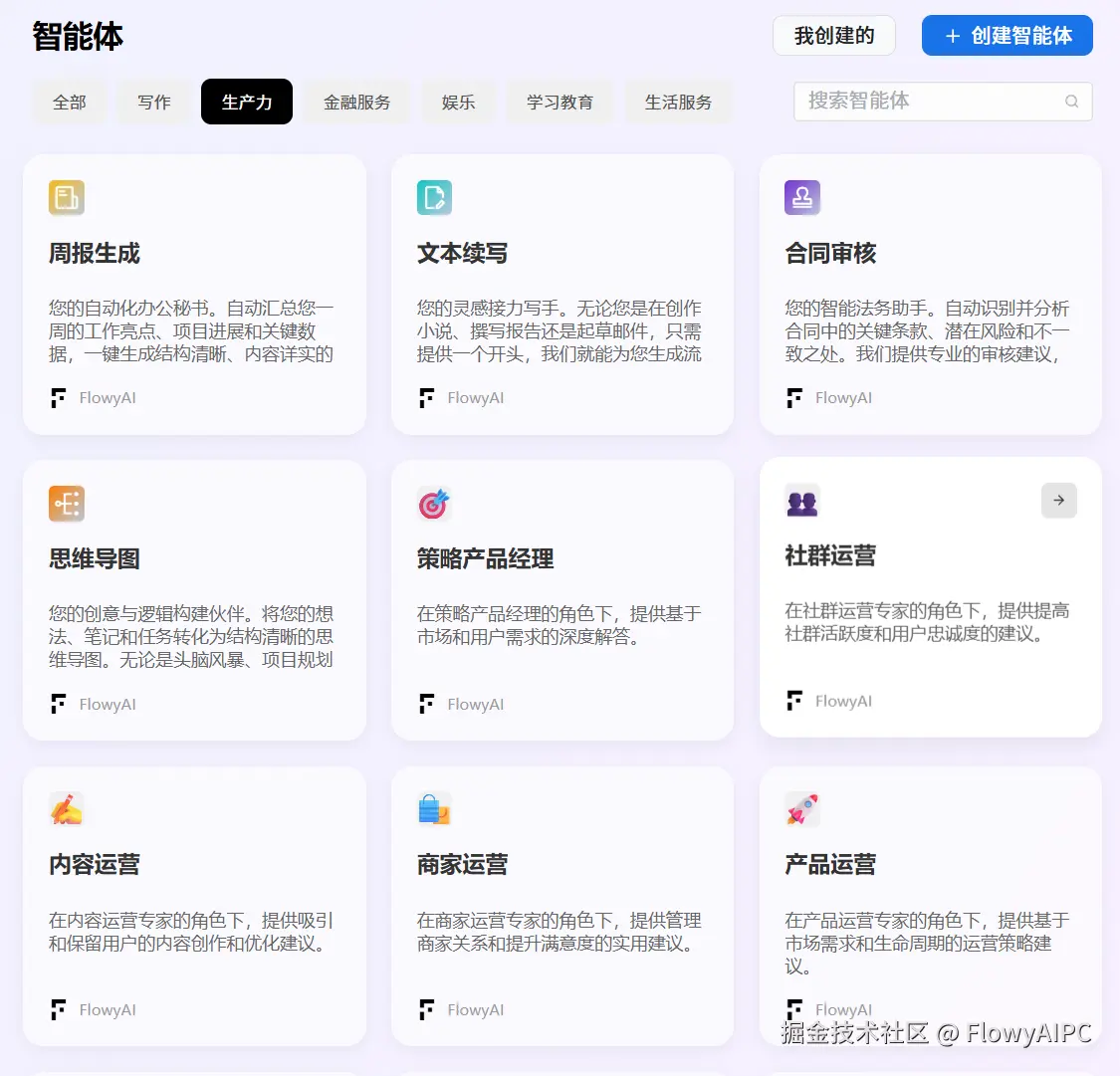1120x1076 pixels.
Task: Click the 我创建的 button
Action: pos(834,36)
